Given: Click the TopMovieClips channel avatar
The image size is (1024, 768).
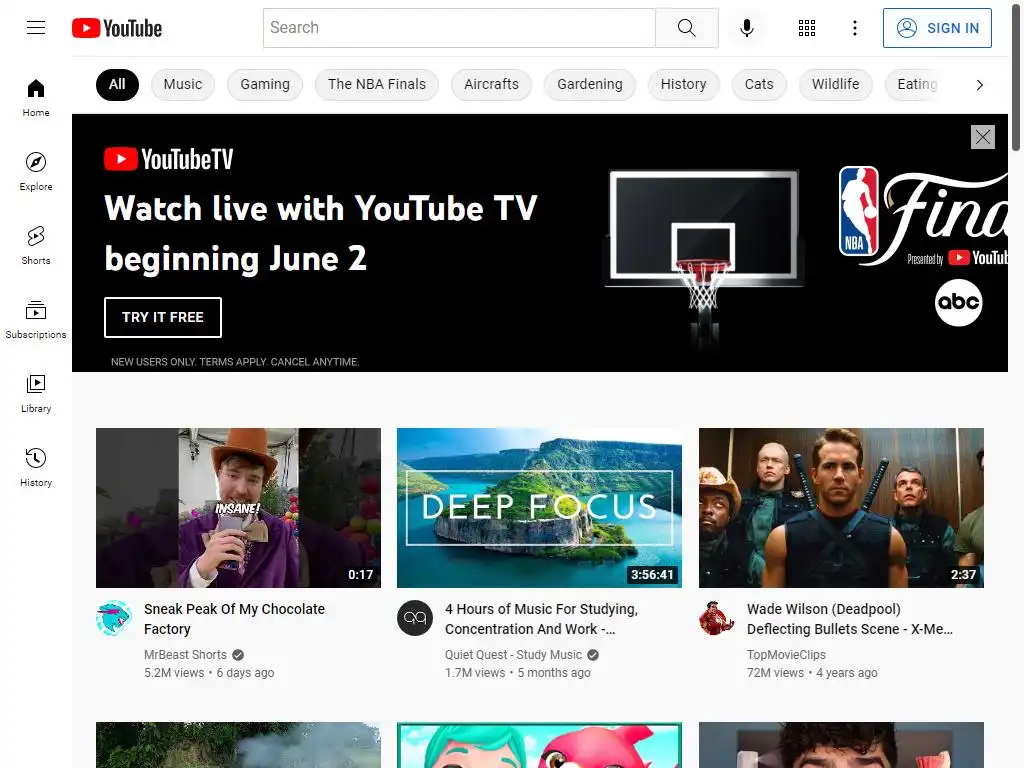Looking at the screenshot, I should (x=716, y=618).
